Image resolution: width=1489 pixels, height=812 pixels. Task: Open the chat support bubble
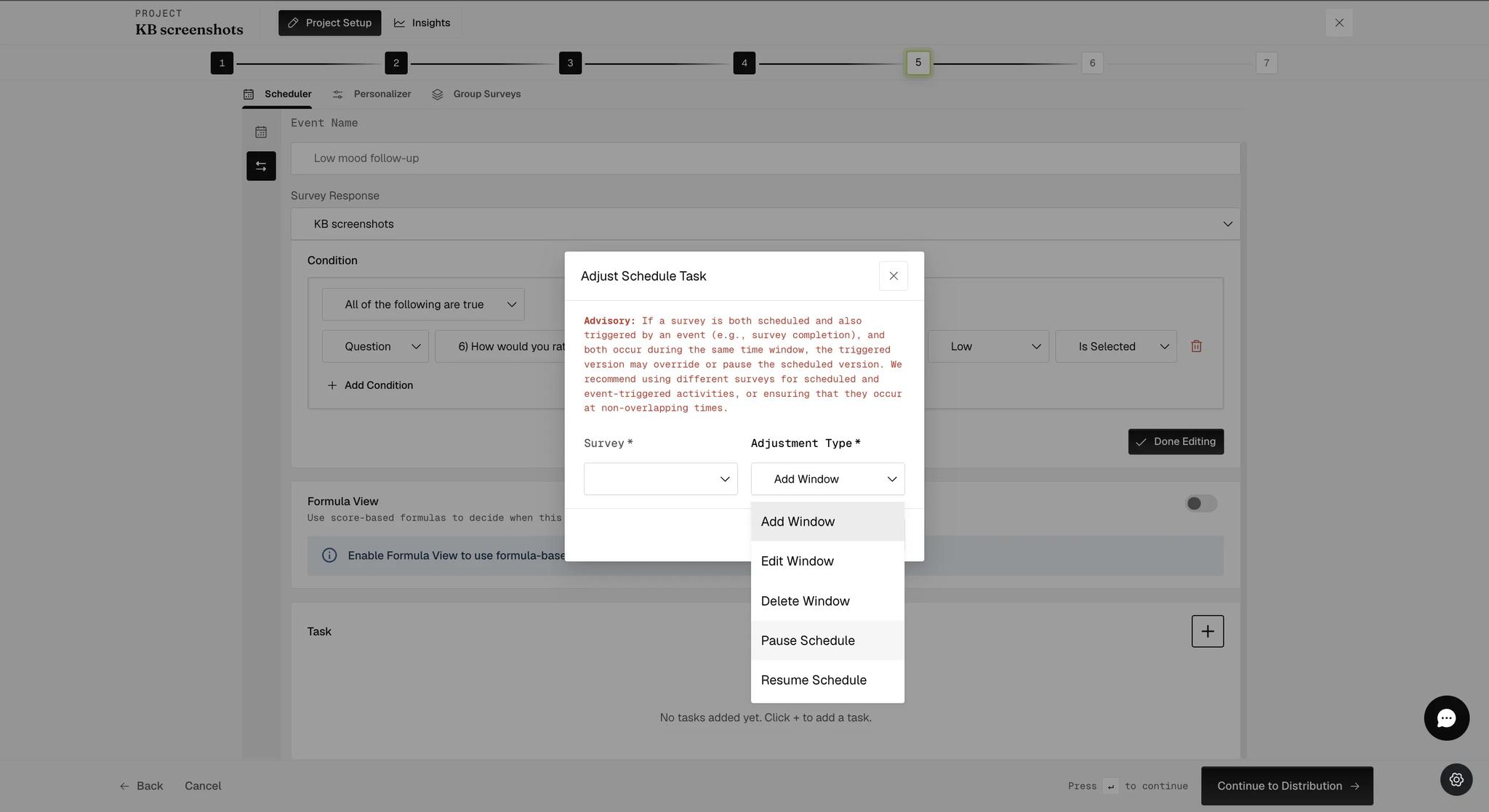click(1446, 718)
